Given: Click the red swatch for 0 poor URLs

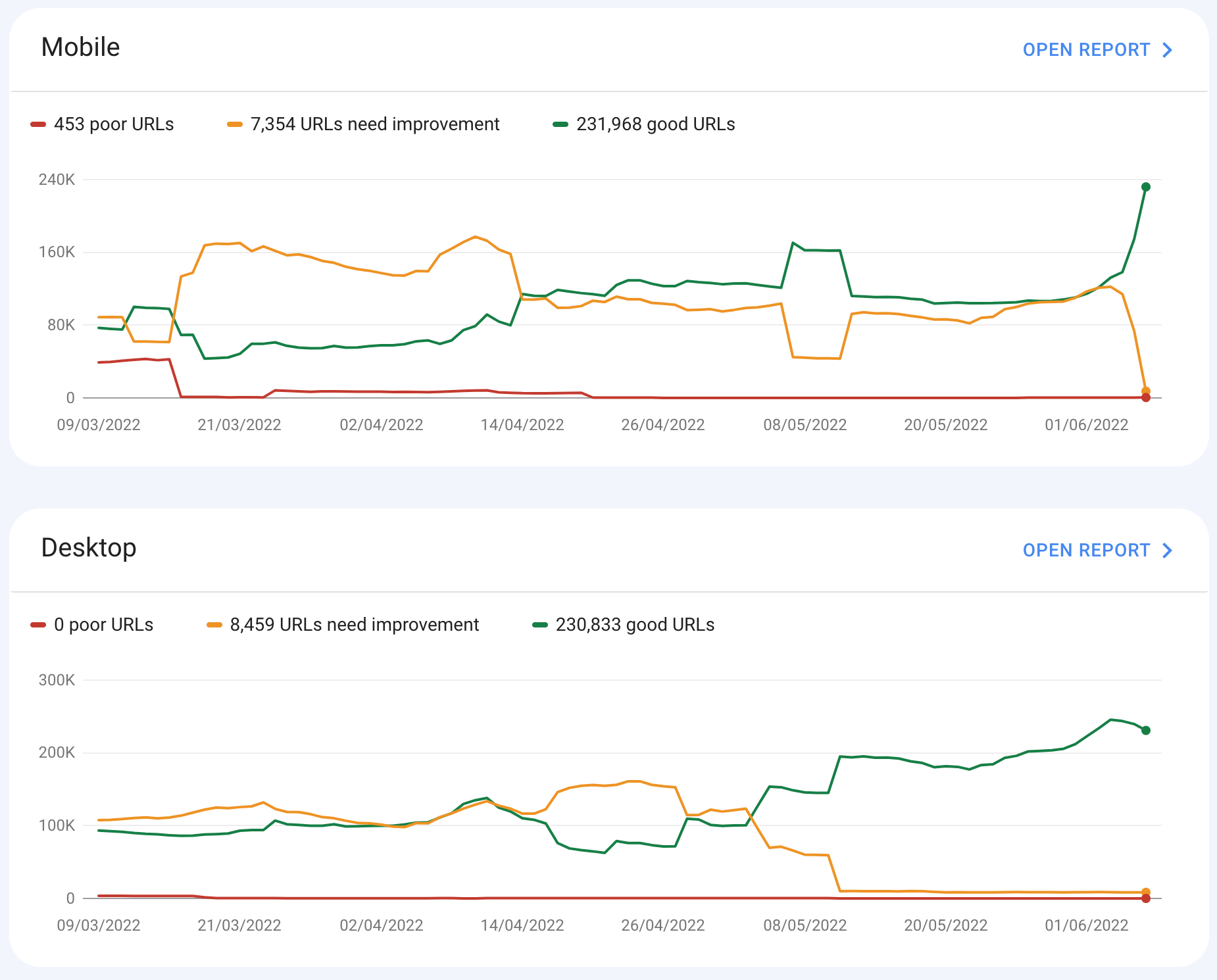Looking at the screenshot, I should coord(38,625).
